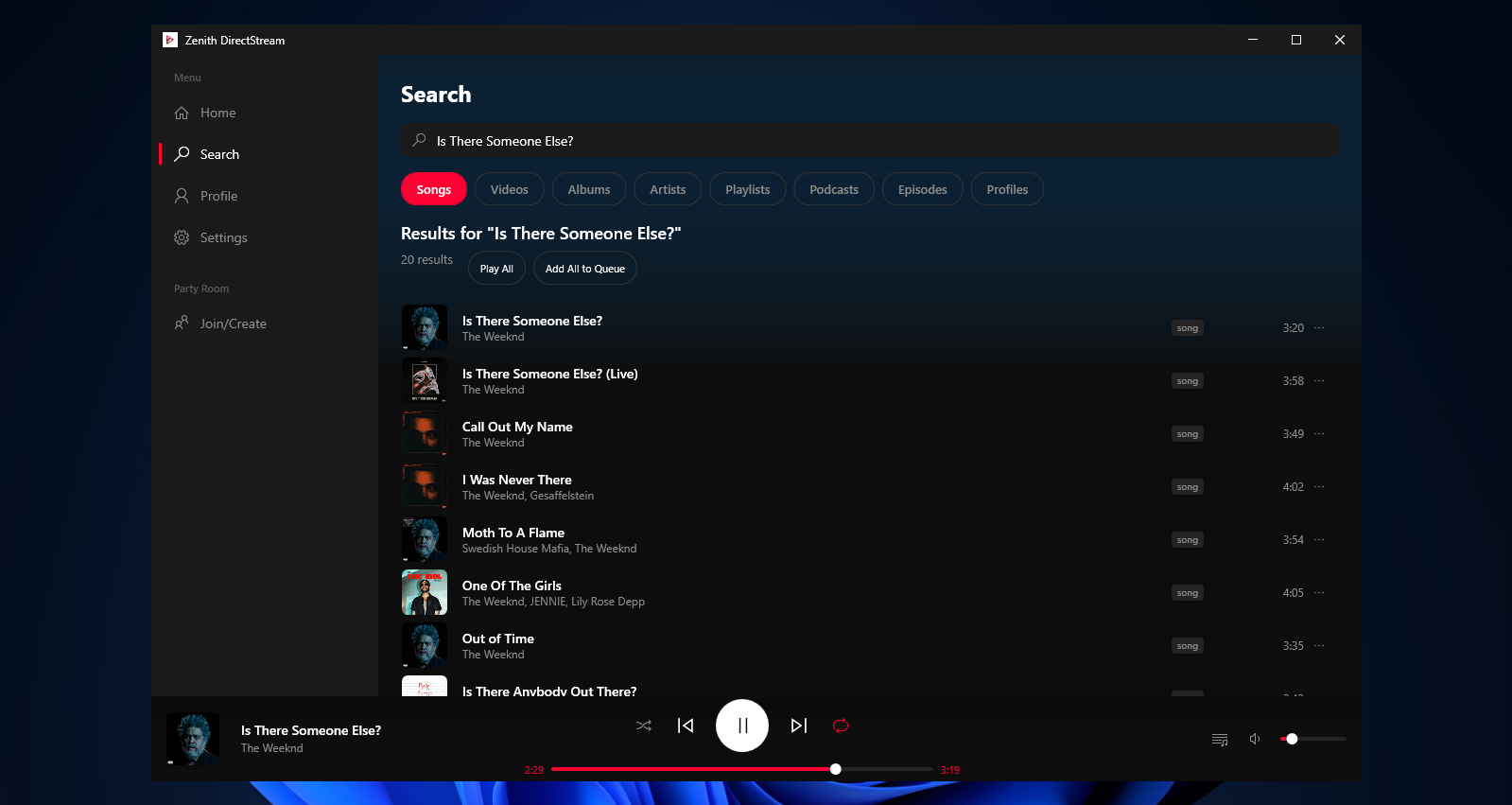Viewport: 1512px width, 805px height.
Task: Click the search field magnifier icon
Action: click(x=420, y=140)
